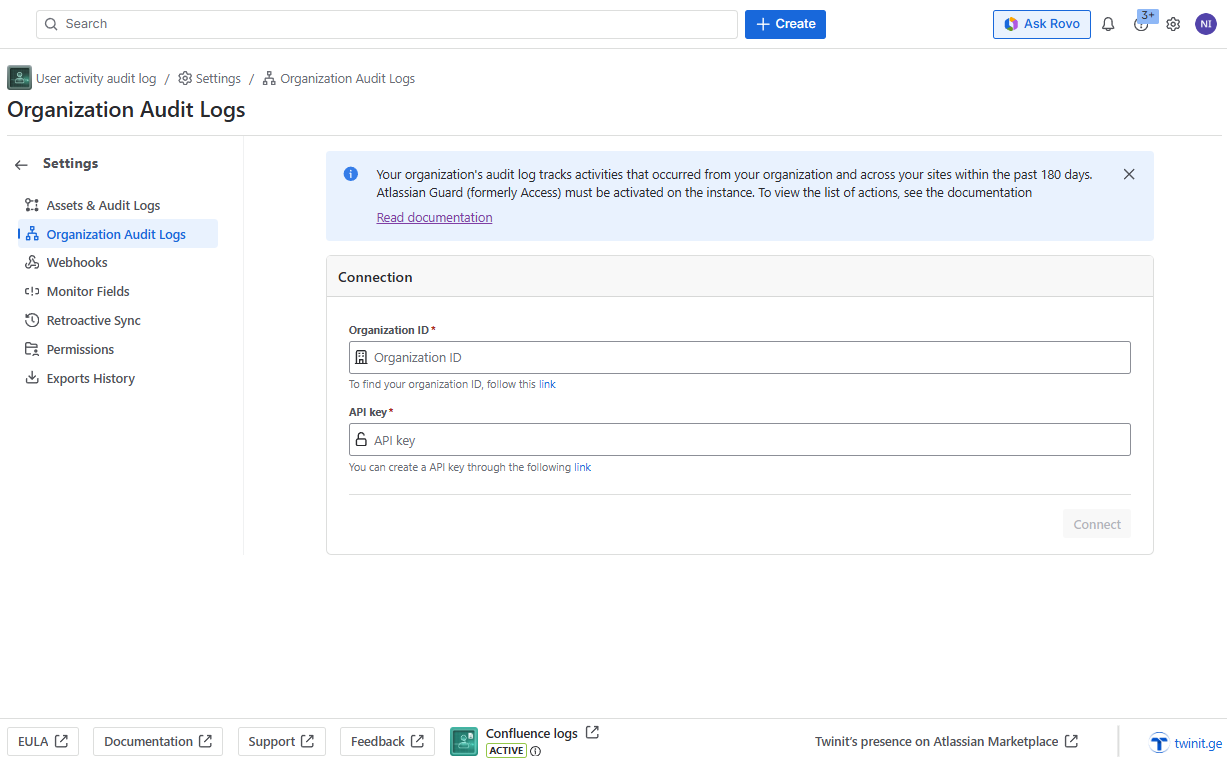Open the help icon with 3+ badge
Image resolution: width=1227 pixels, height=764 pixels.
point(1142,24)
